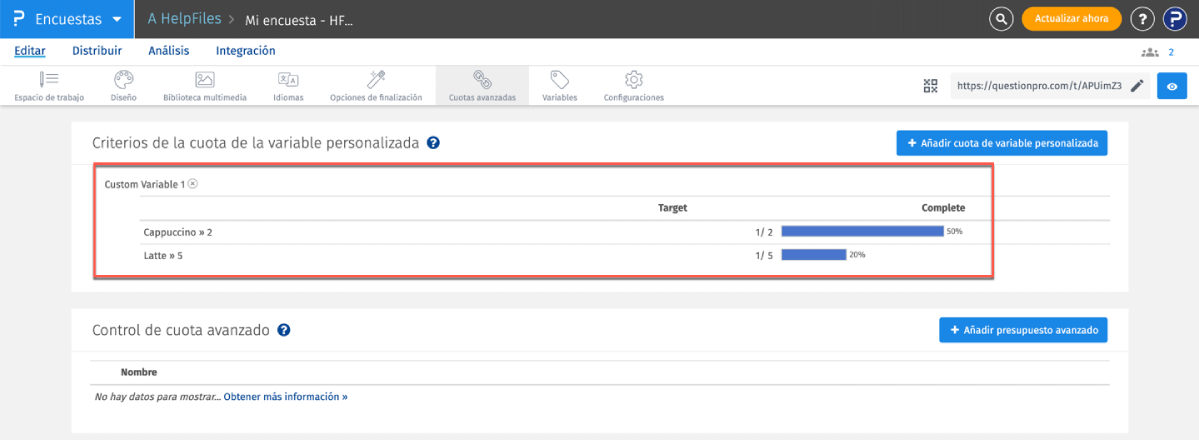This screenshot has width=1199, height=440.
Task: Open the Idiomas translation tool
Action: [288, 86]
